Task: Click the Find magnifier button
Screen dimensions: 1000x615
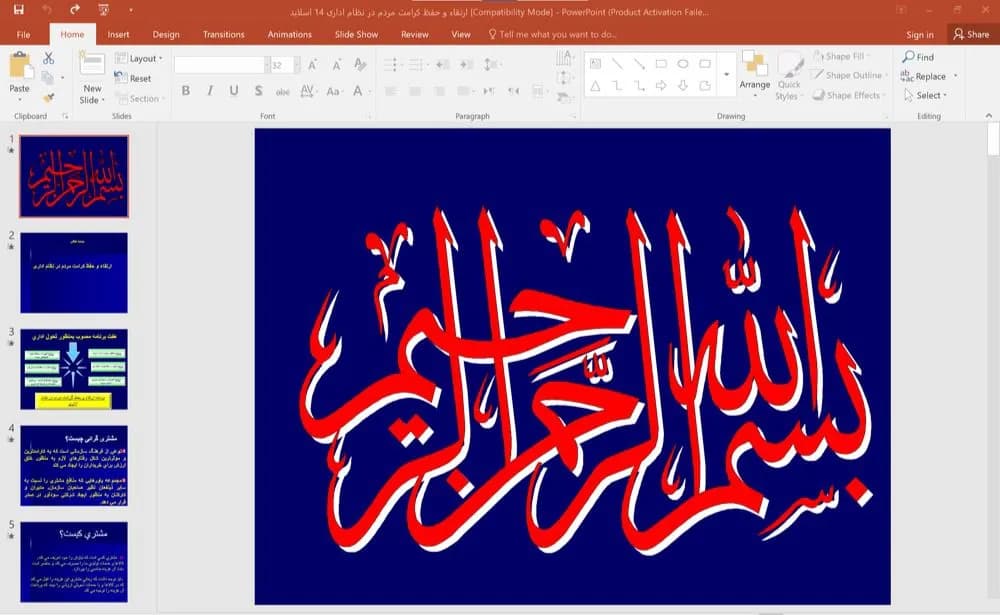Action: tap(918, 57)
